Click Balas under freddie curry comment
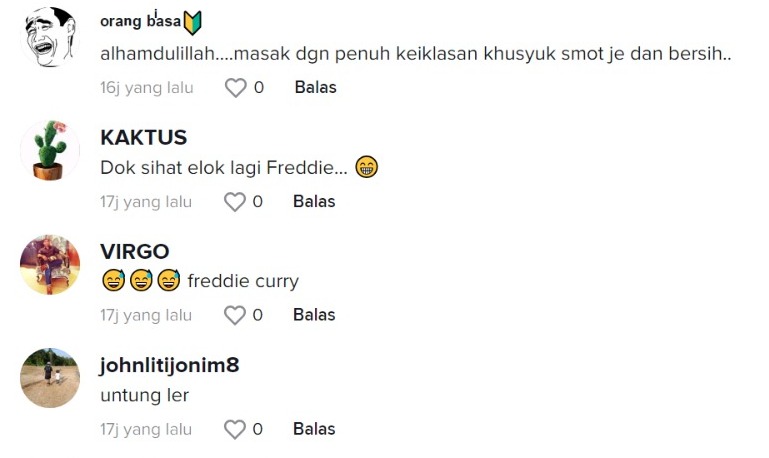 [x=314, y=316]
